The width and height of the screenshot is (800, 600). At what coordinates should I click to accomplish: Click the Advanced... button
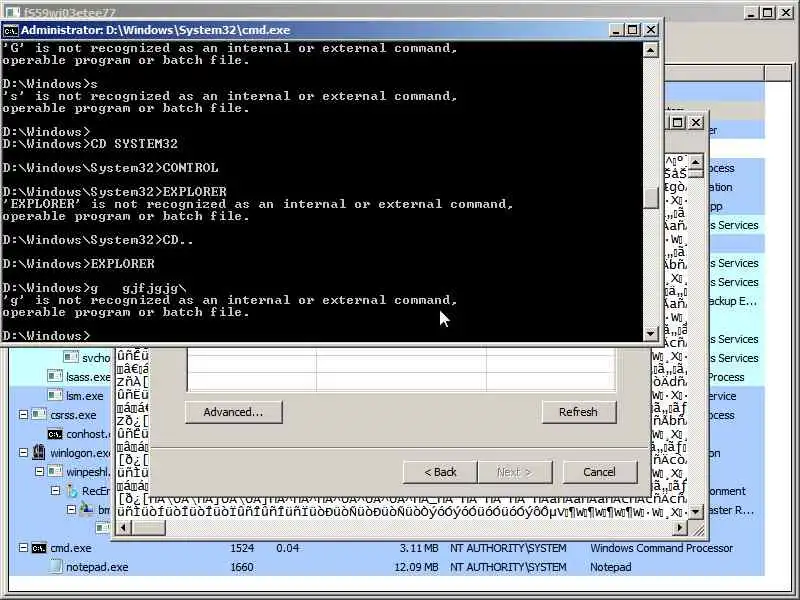233,412
